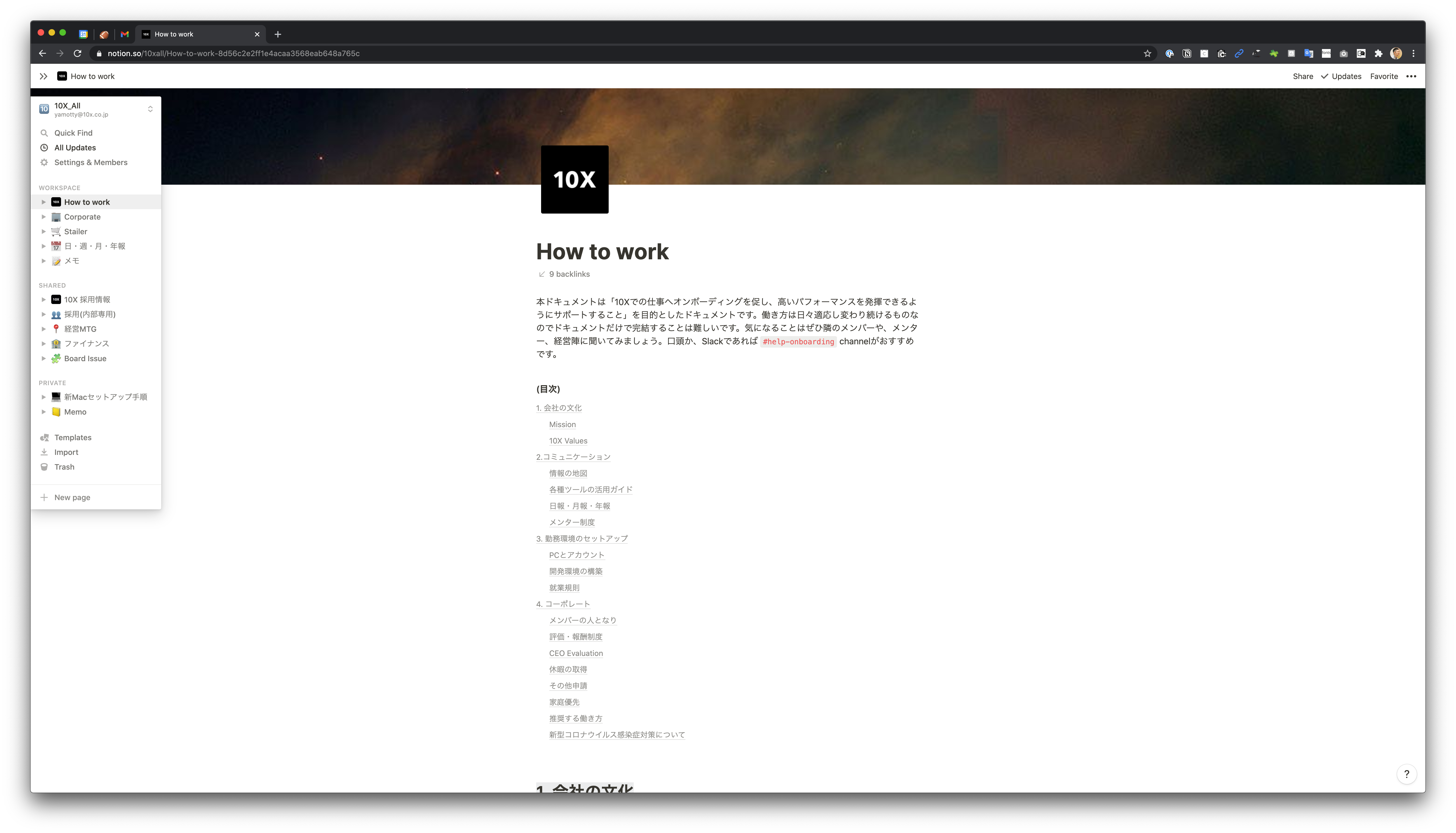Open the Notion extension in the browser toolbar

coord(1187,53)
